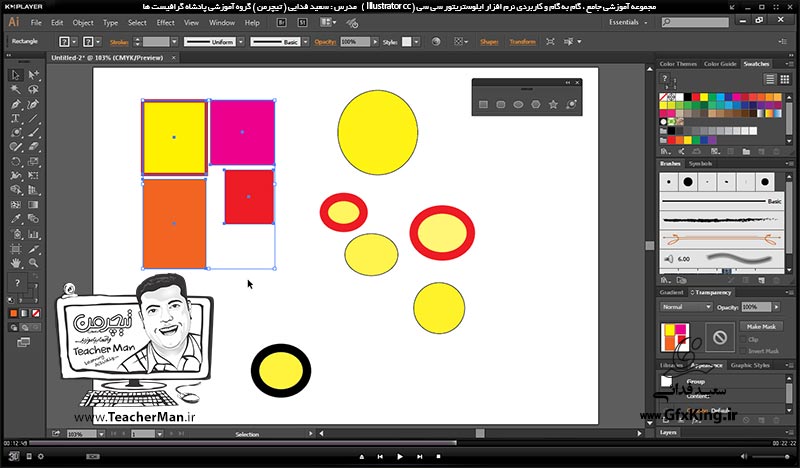This screenshot has width=800, height=468.
Task: Select the Gradient tool
Action: 33,205
